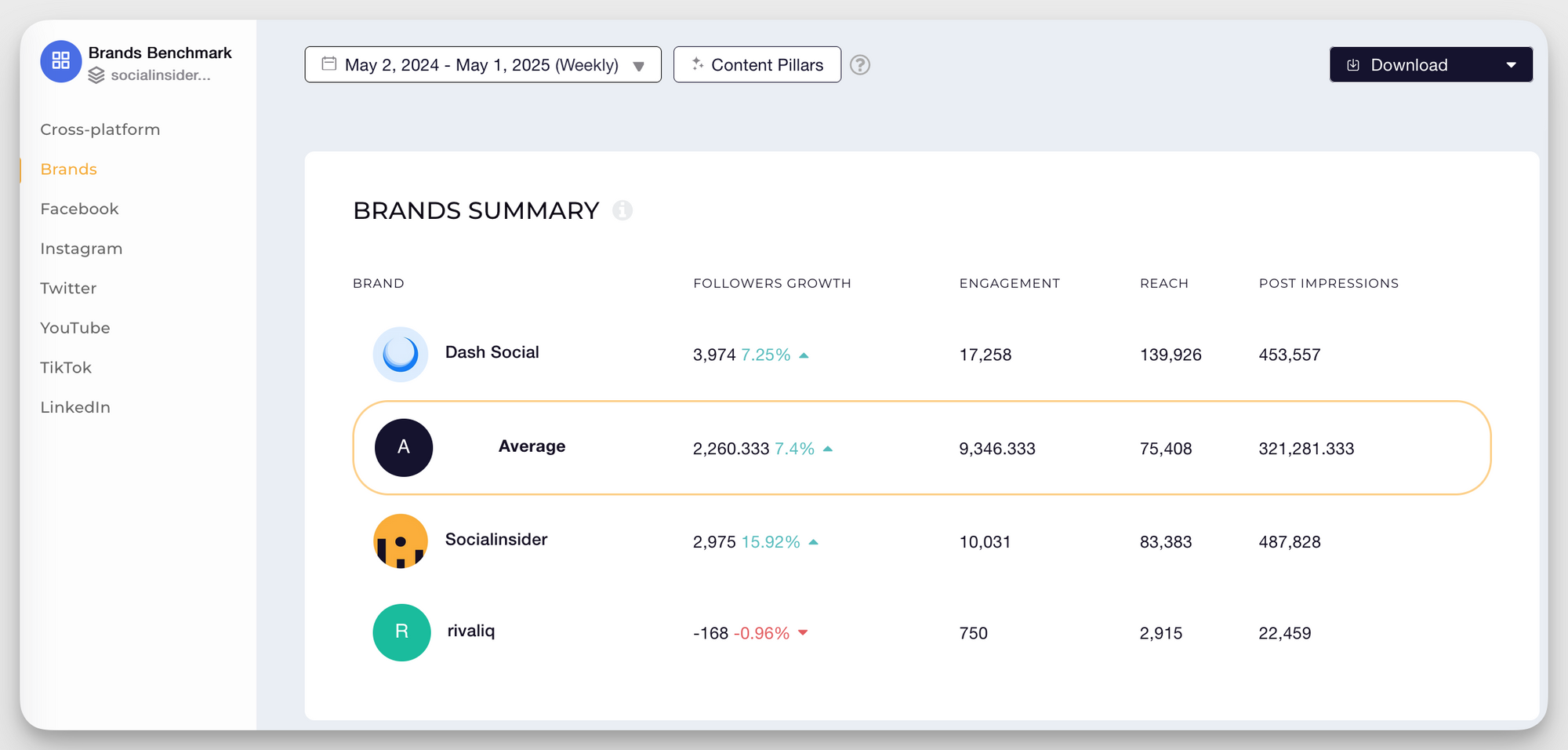
Task: Click the -0.96% growth percentage for rivaliq
Action: (x=761, y=633)
